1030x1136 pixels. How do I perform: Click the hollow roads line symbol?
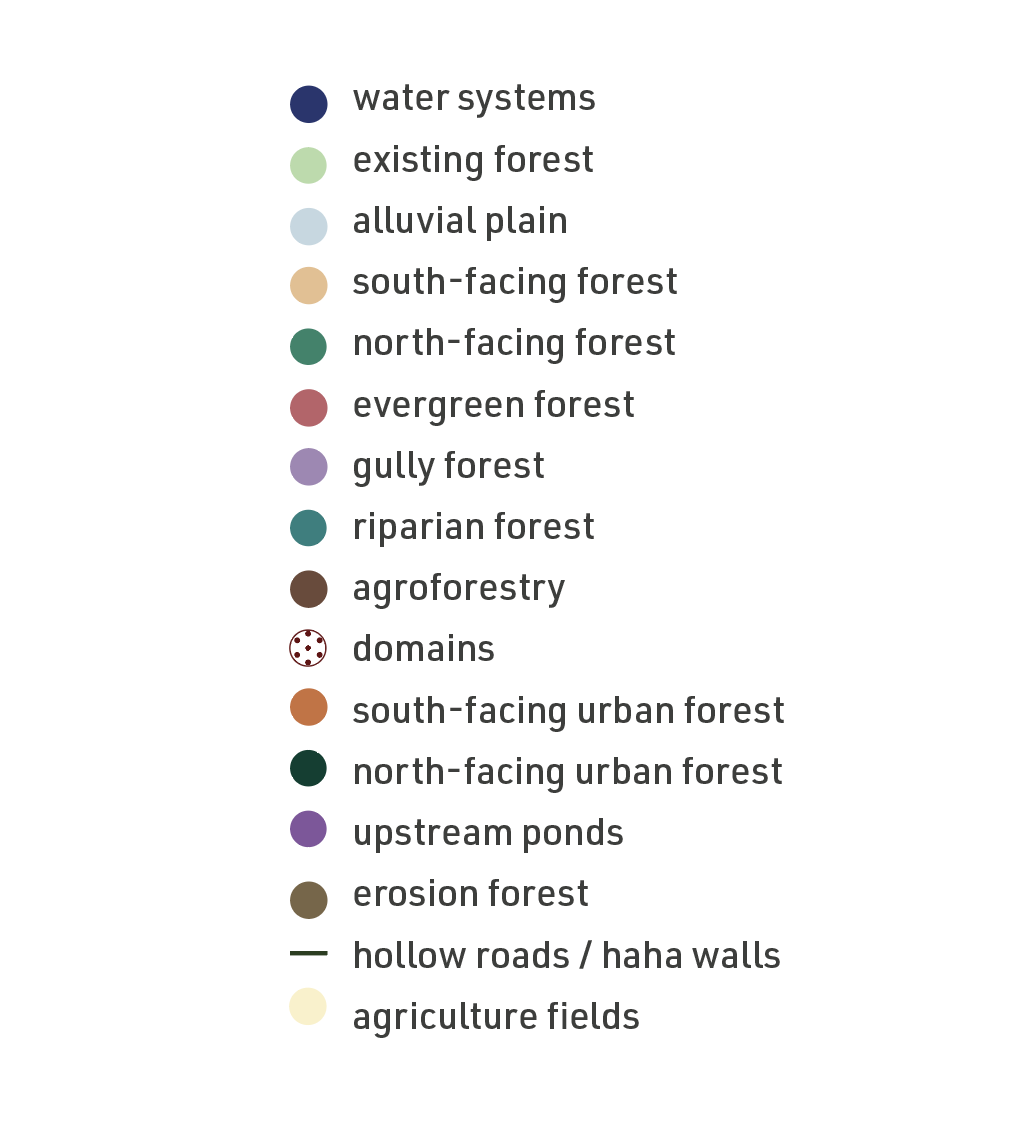[x=309, y=953]
